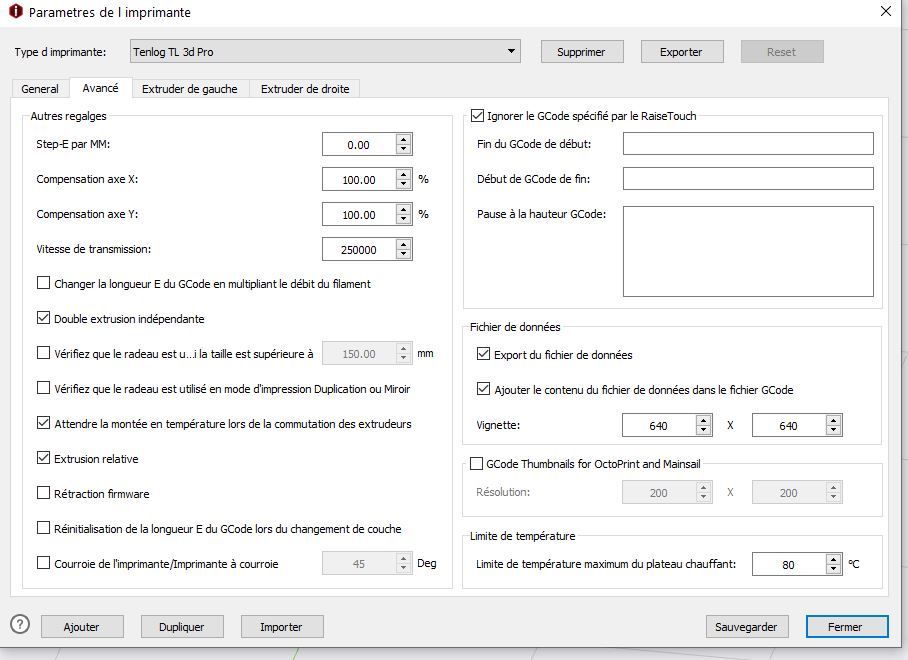Click the plateau chauffant temperature limit field
This screenshot has width=908, height=660.
(x=789, y=564)
